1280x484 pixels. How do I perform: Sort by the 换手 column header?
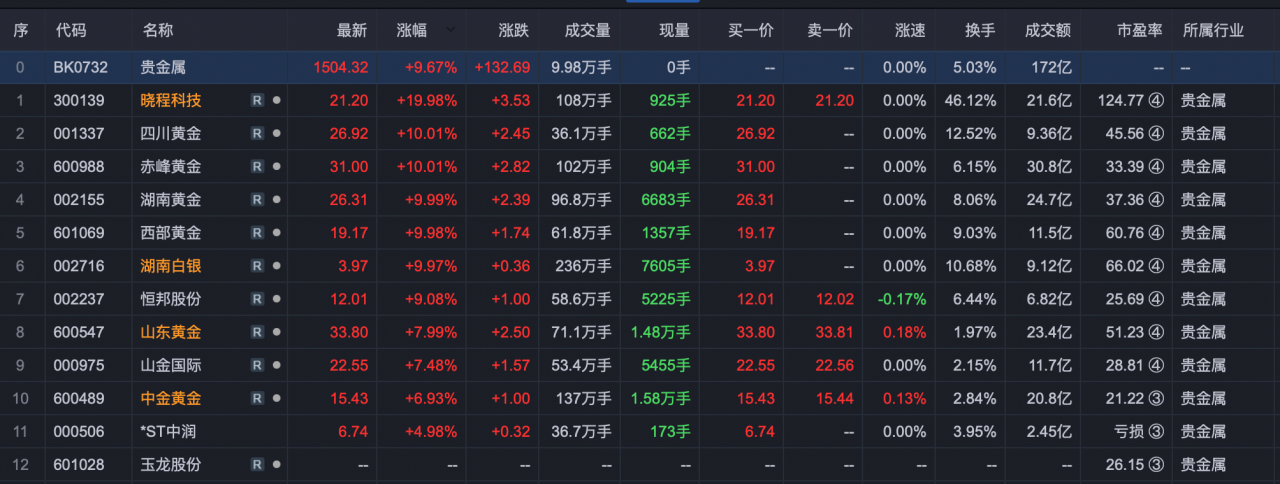[980, 31]
